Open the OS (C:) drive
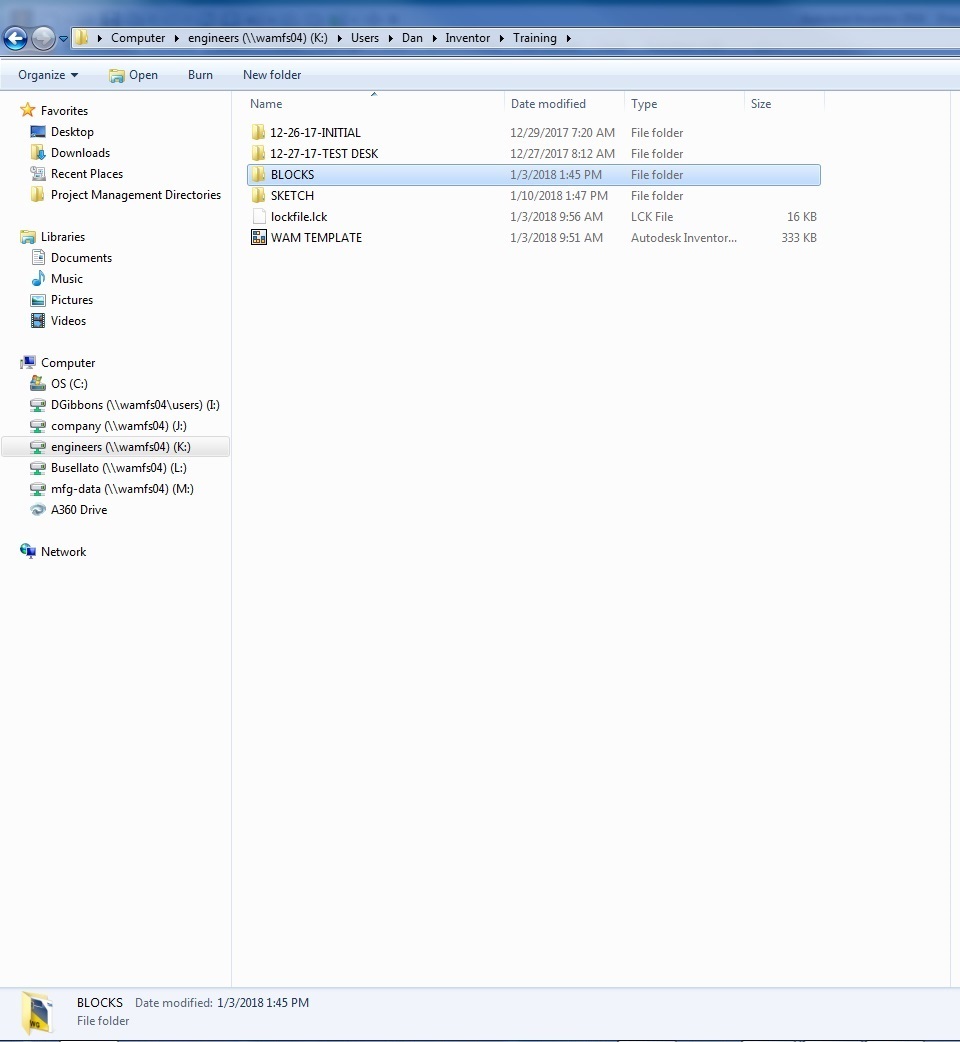The image size is (960, 1042). click(x=68, y=383)
